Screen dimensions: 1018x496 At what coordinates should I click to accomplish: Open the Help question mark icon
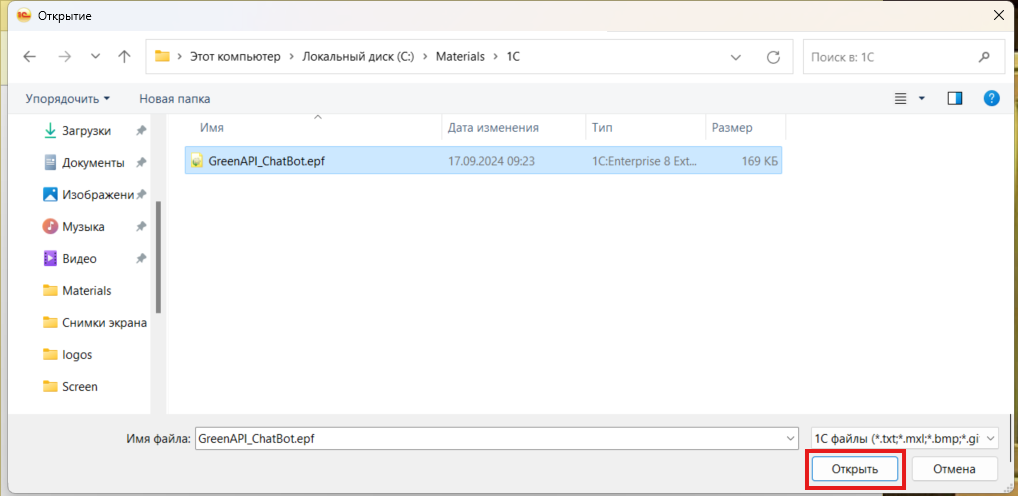[991, 98]
